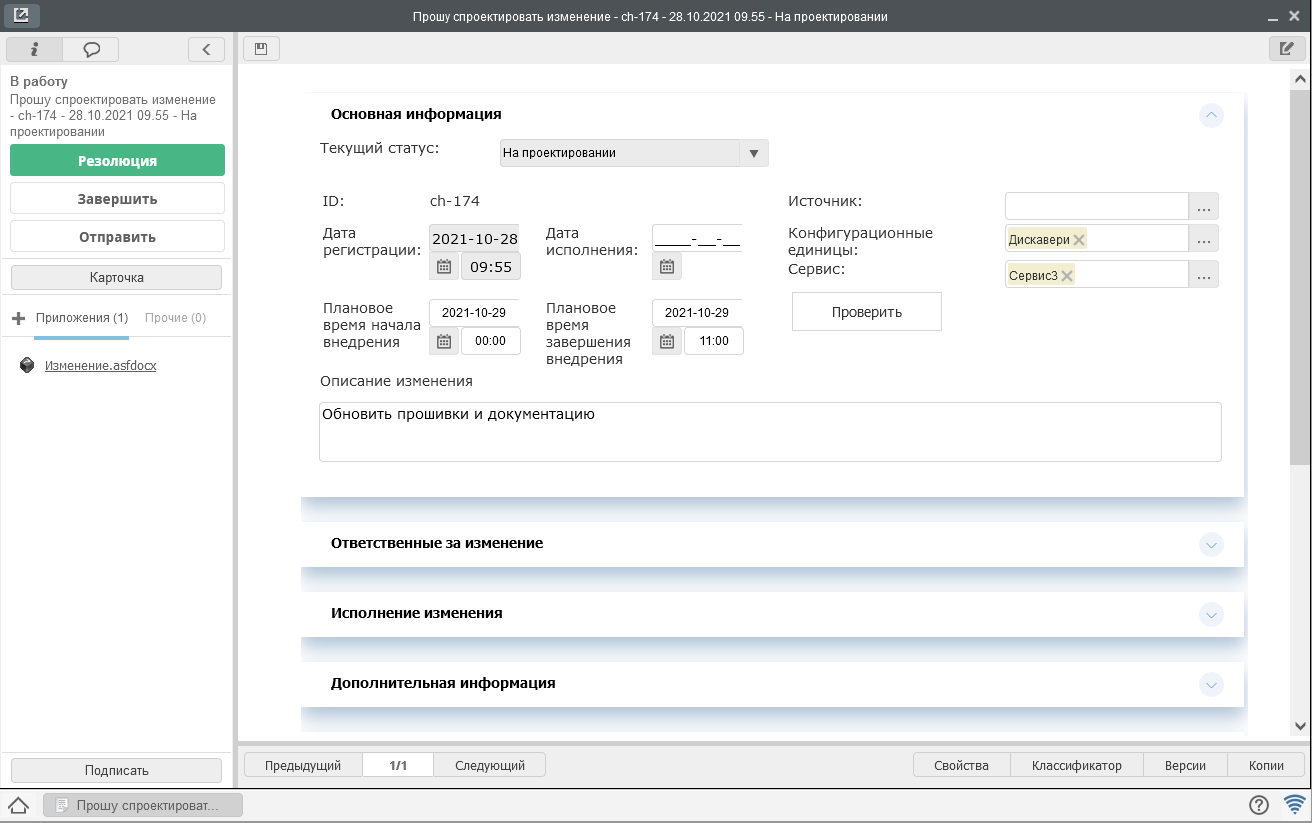Open the Классификатор tab

pos(1077,765)
